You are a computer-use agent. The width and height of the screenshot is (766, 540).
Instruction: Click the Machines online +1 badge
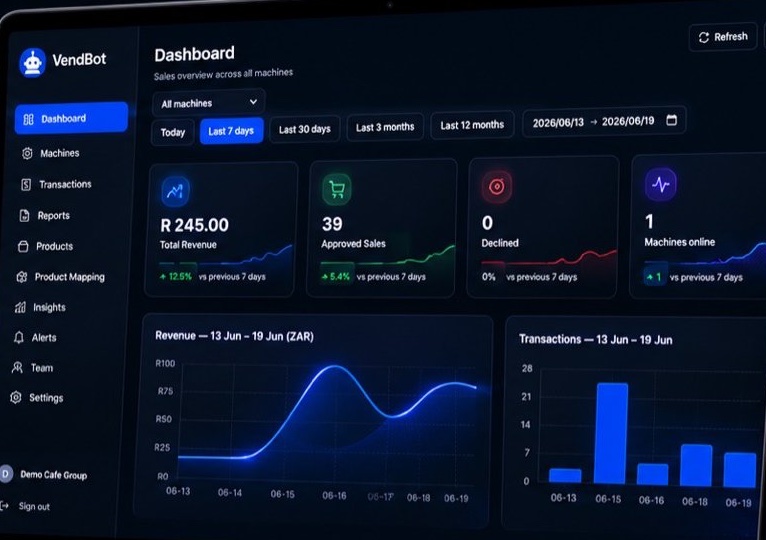(655, 277)
